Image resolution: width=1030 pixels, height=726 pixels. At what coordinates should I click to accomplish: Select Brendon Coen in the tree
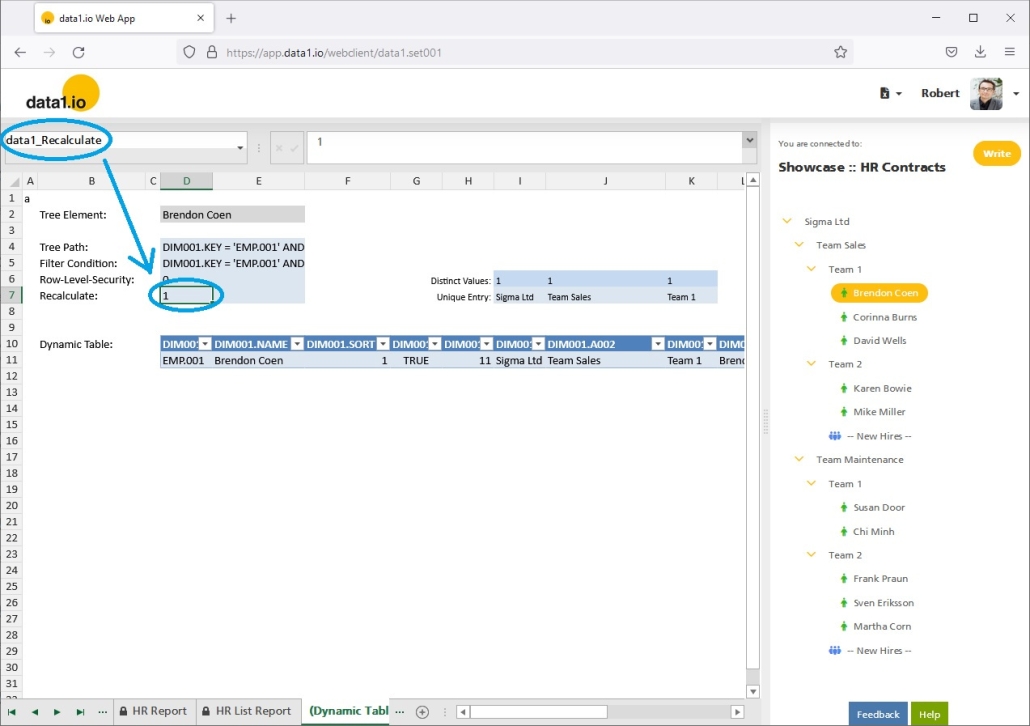point(879,293)
